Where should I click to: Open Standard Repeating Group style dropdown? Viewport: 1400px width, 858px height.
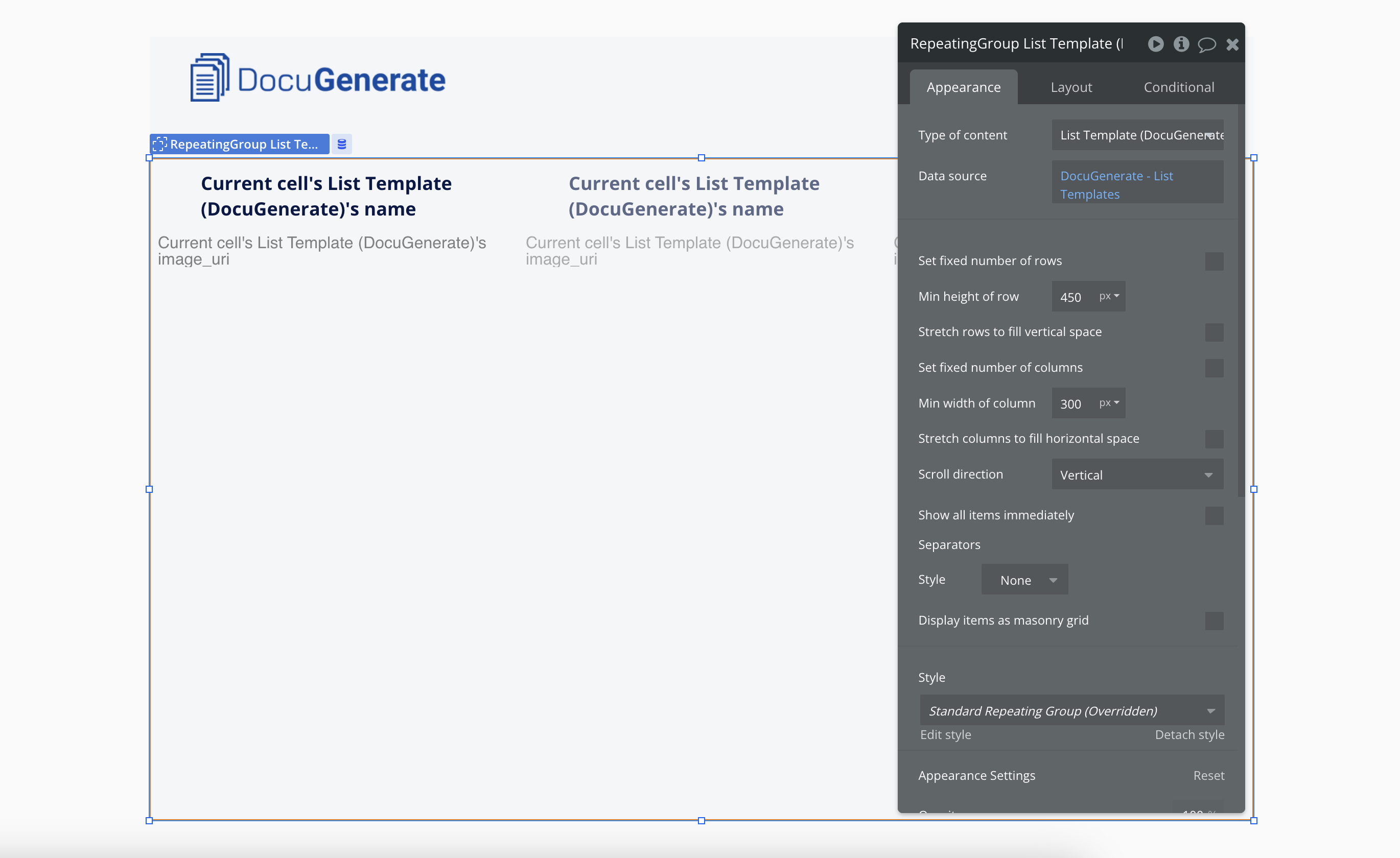point(1071,710)
